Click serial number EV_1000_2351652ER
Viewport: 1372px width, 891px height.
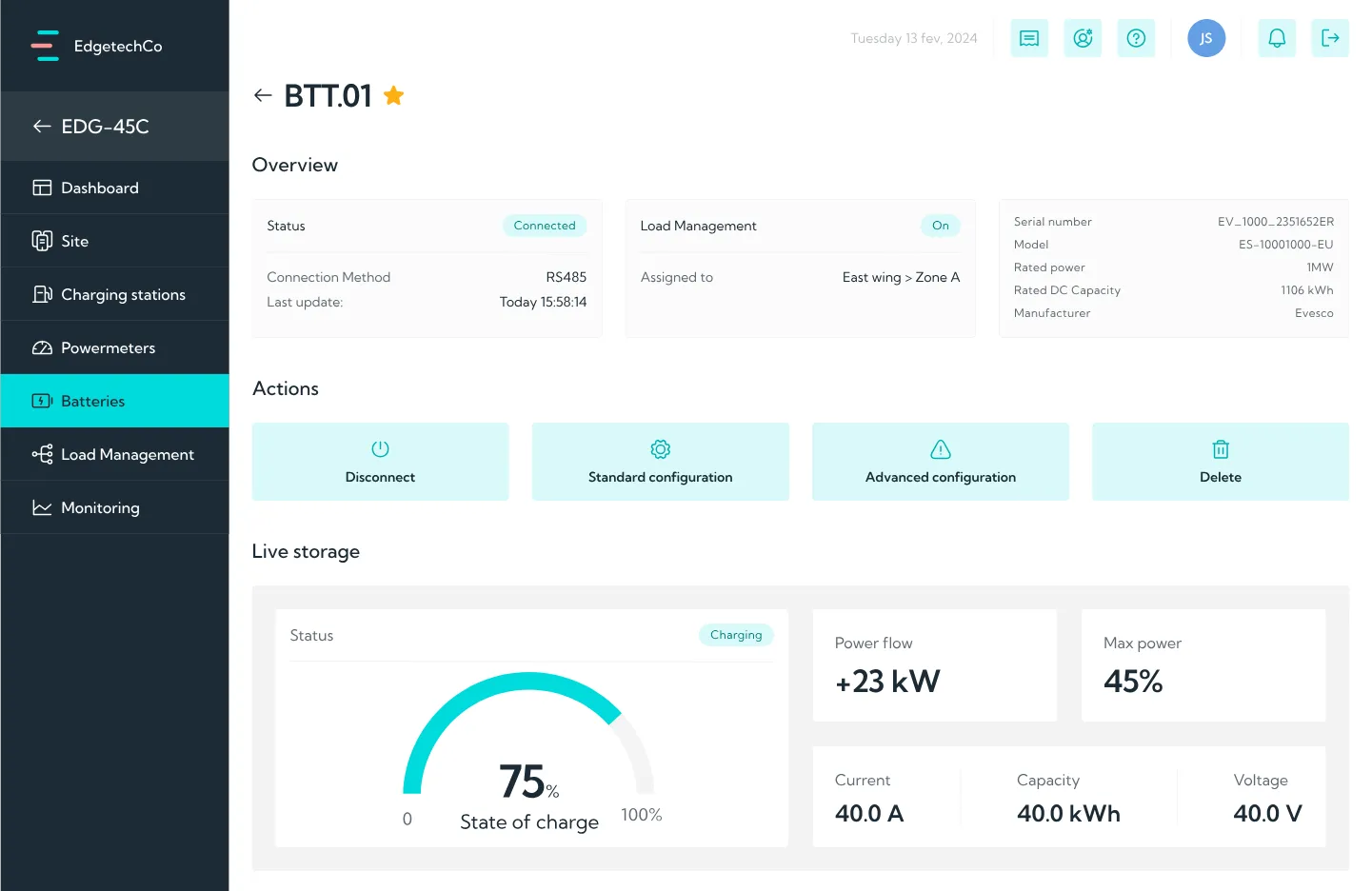[x=1276, y=222]
